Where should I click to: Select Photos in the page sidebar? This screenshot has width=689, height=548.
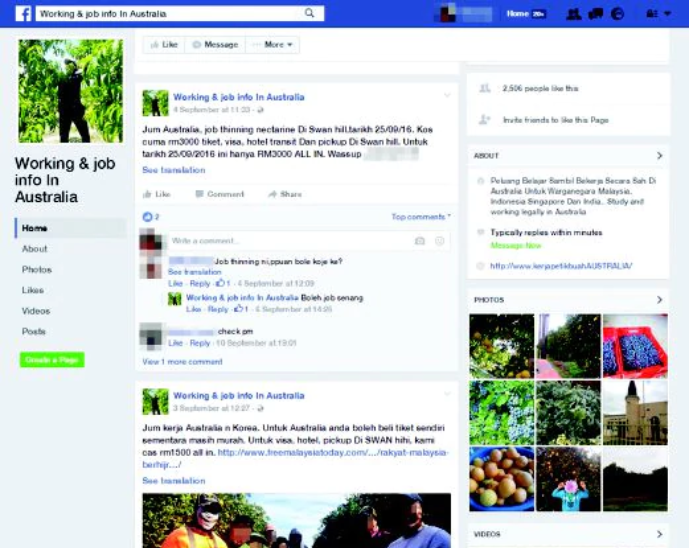[37, 269]
